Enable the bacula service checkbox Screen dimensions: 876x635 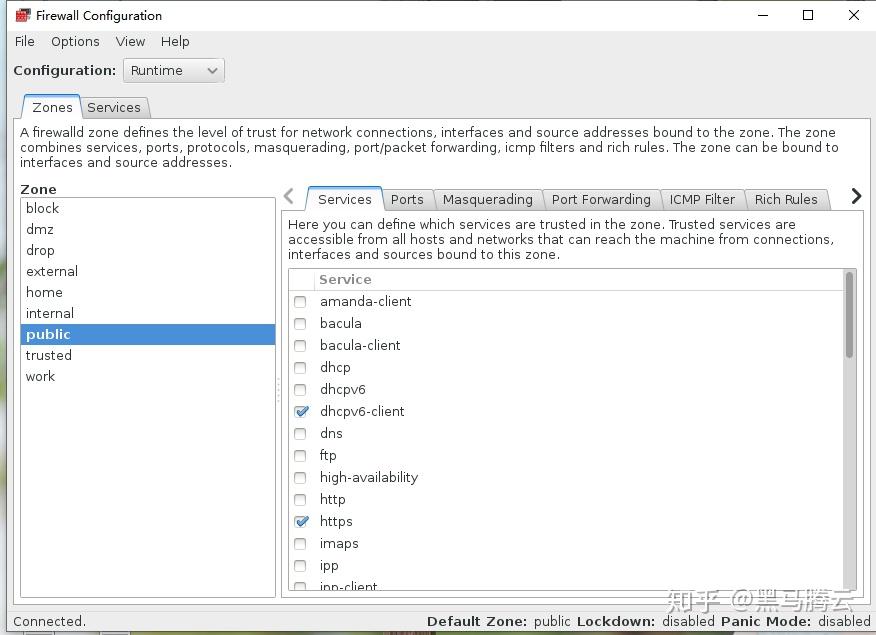click(301, 324)
